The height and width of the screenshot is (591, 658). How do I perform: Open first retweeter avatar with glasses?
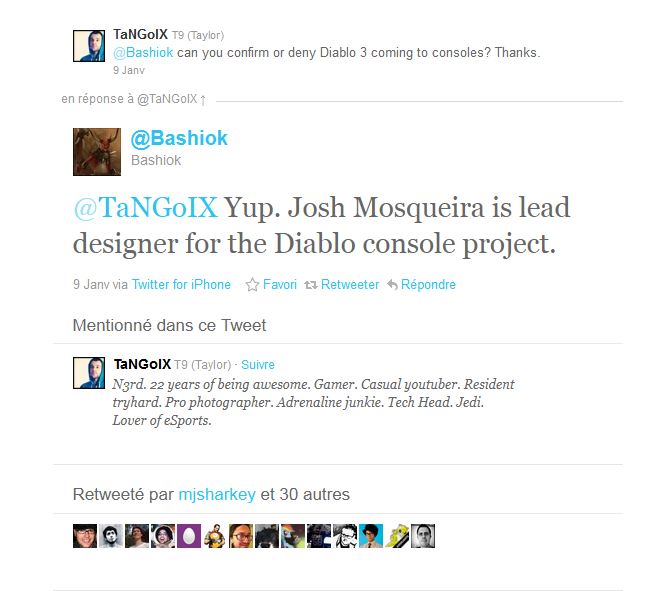(85, 536)
